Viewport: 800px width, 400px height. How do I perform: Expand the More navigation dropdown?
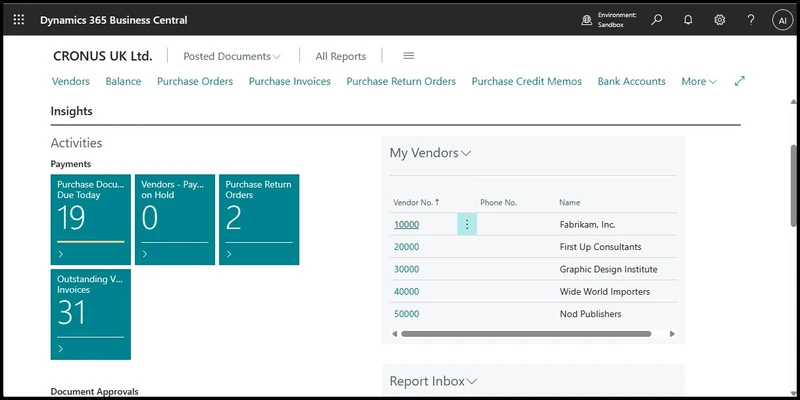pyautogui.click(x=699, y=81)
